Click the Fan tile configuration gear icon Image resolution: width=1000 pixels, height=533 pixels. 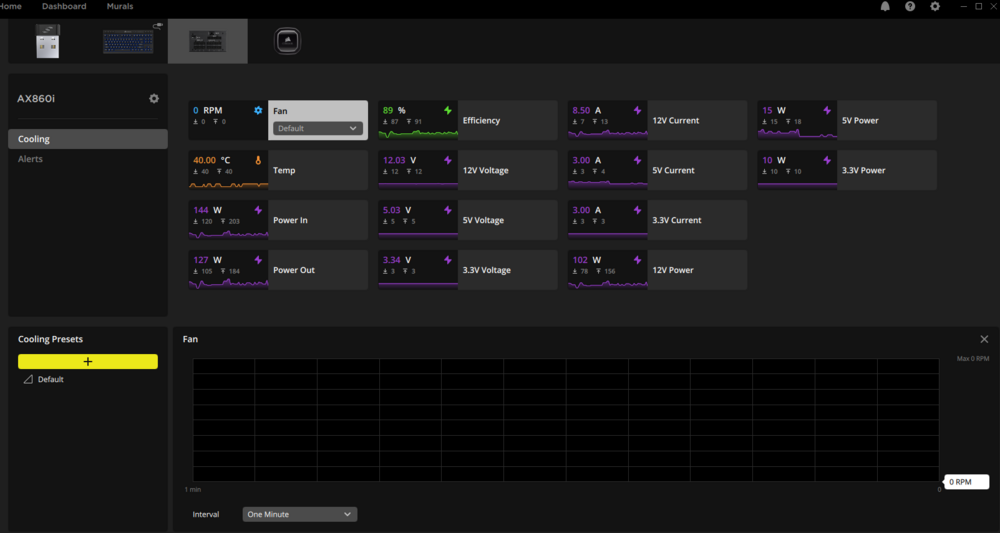click(258, 110)
